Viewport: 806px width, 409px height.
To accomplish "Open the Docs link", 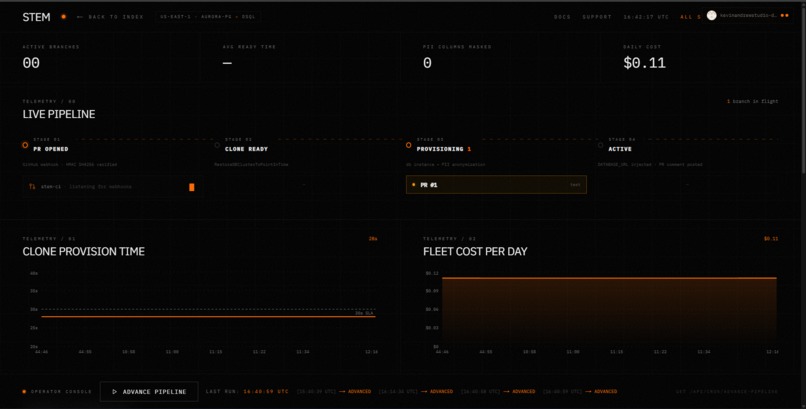I will tap(562, 17).
